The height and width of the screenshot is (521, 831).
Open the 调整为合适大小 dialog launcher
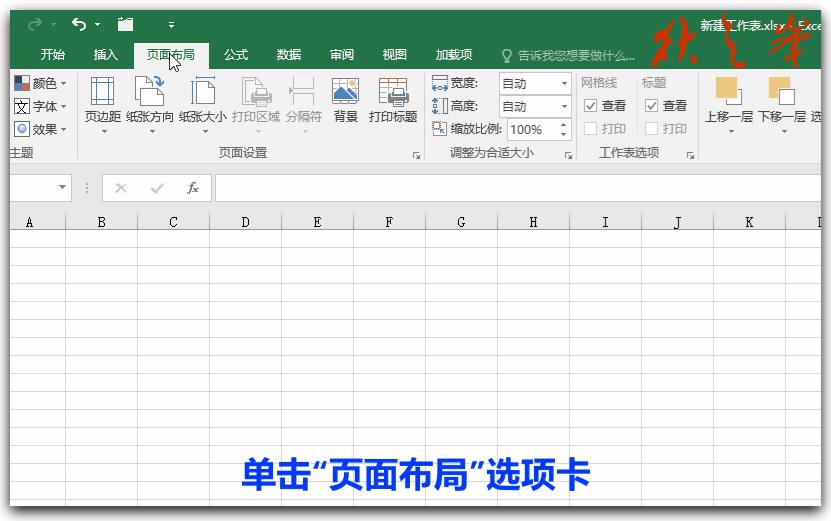(568, 155)
